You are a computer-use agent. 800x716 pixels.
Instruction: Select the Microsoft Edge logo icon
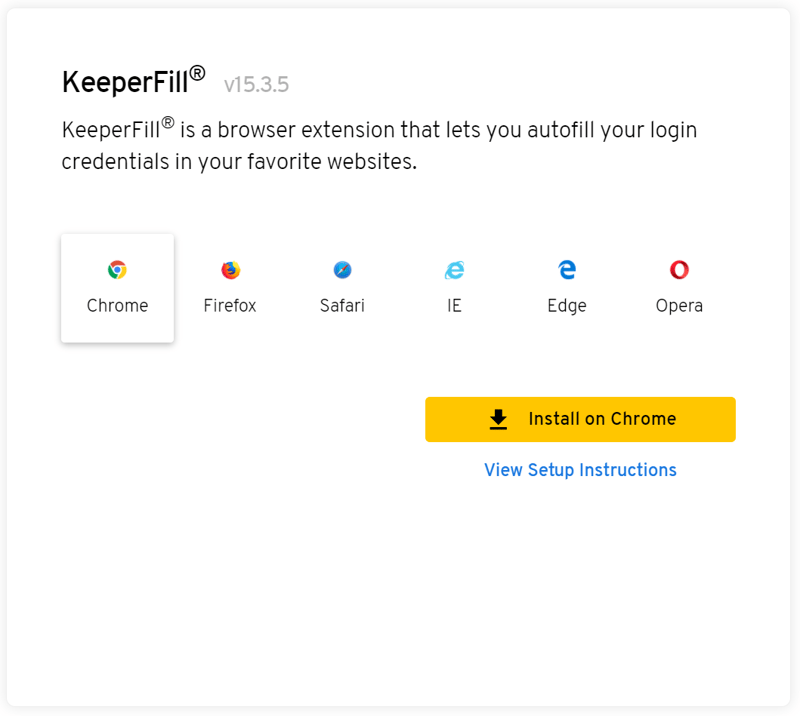567,269
